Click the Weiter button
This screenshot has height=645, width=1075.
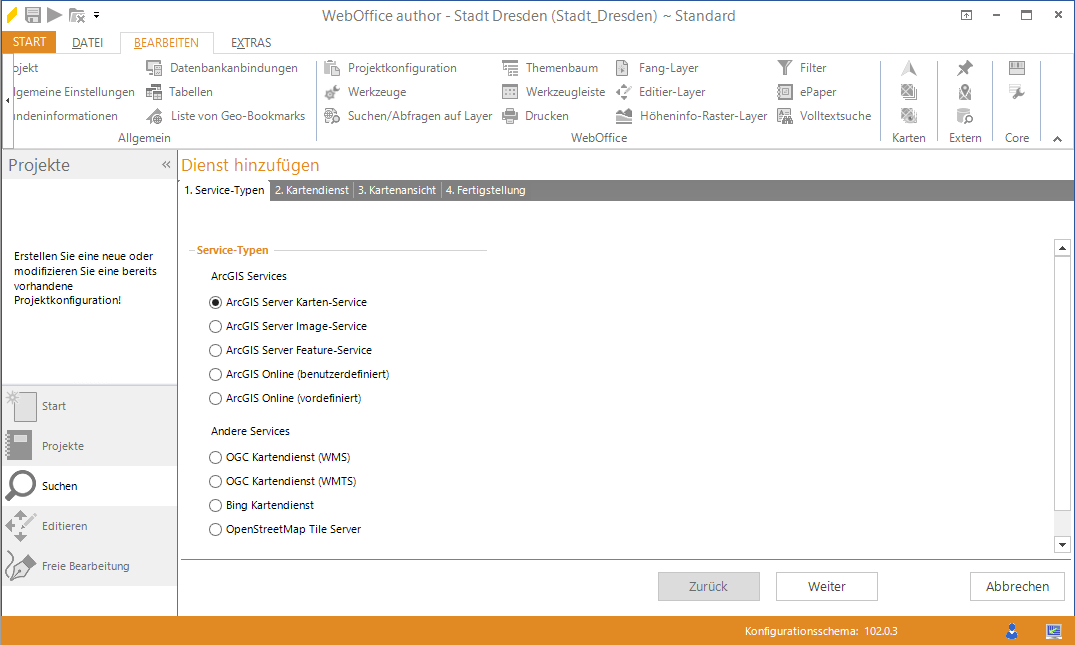[x=827, y=587]
